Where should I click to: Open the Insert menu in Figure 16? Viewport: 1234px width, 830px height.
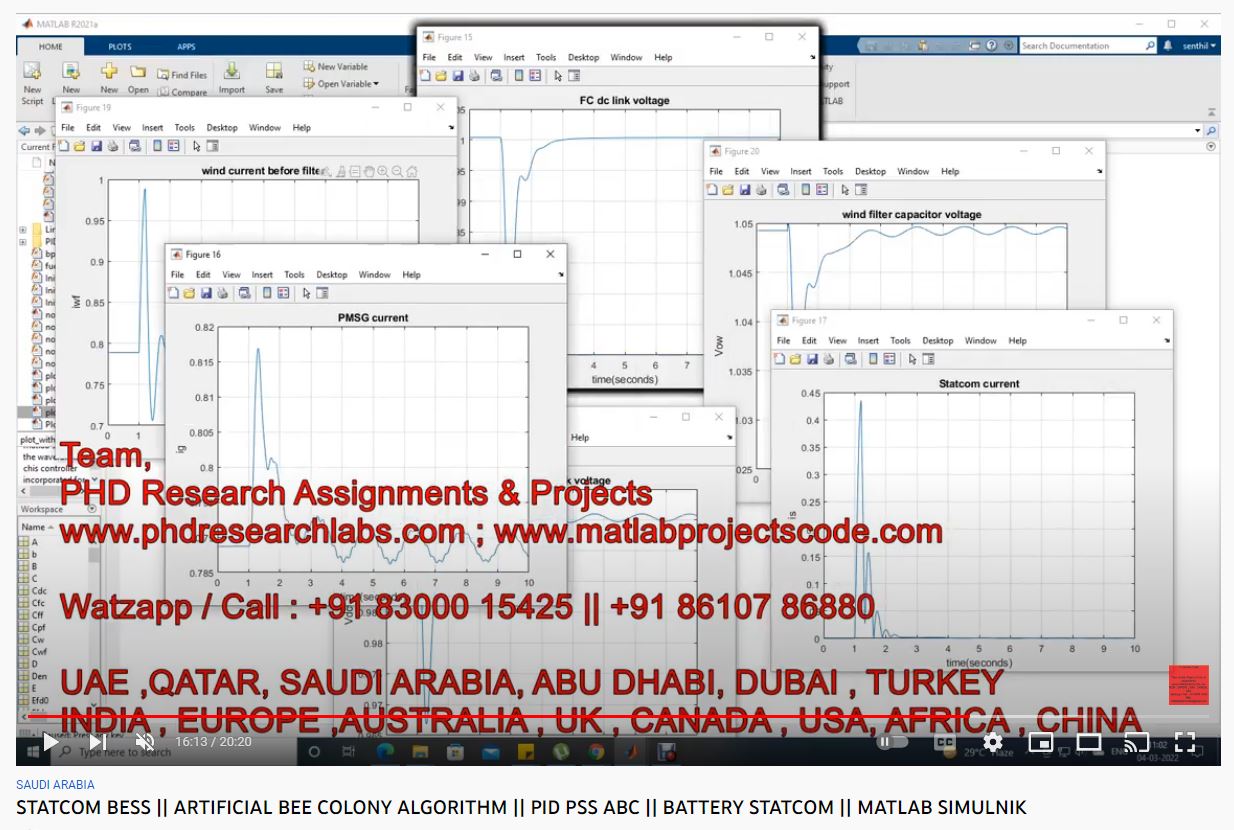coord(262,274)
